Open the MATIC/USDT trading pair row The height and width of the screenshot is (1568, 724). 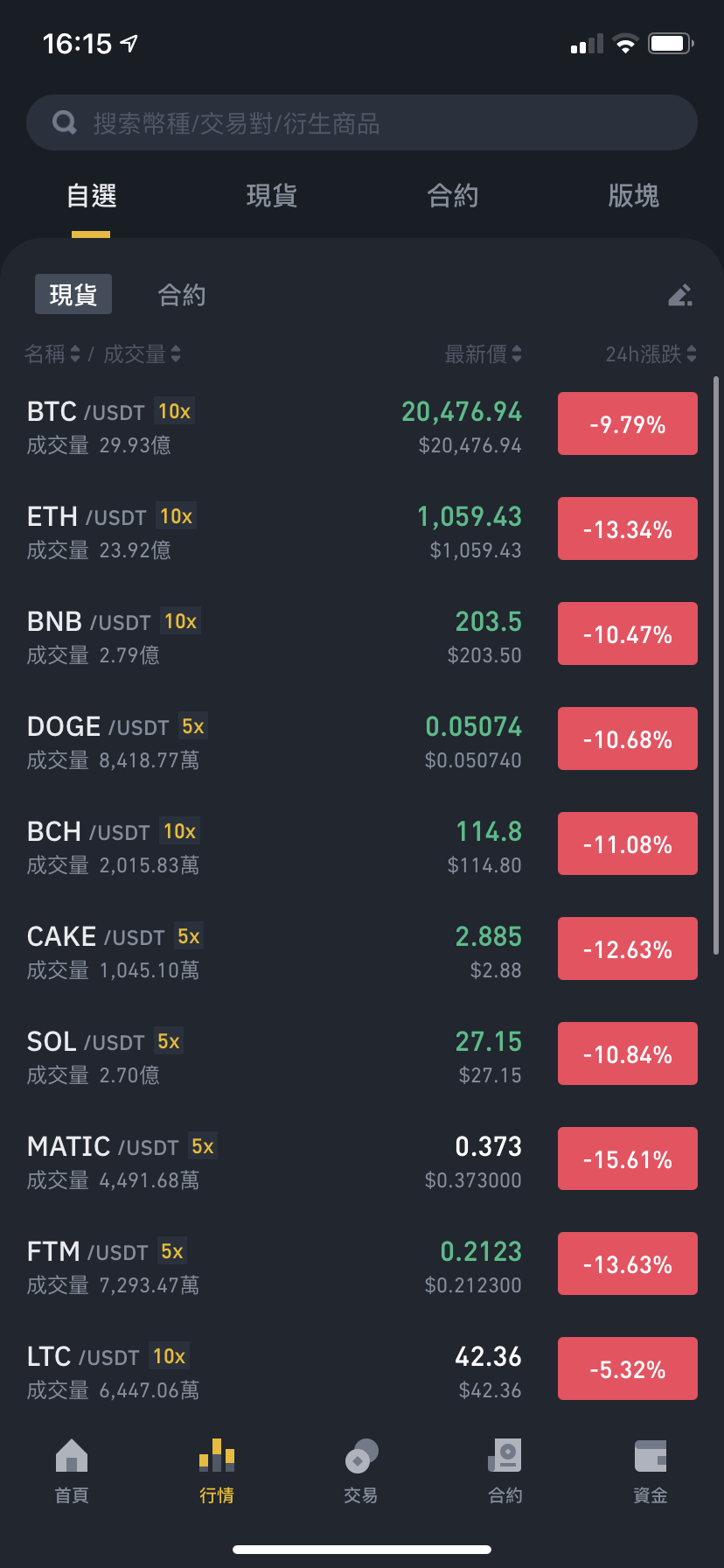362,1162
